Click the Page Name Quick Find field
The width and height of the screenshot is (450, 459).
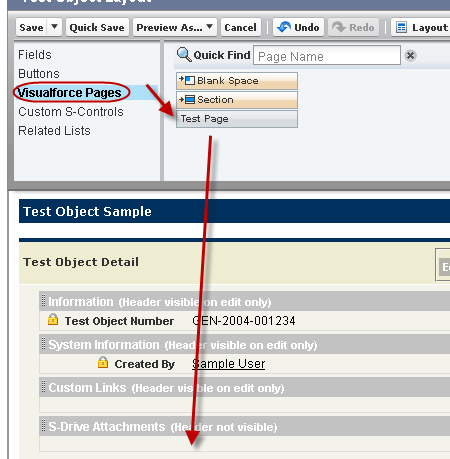click(x=327, y=55)
